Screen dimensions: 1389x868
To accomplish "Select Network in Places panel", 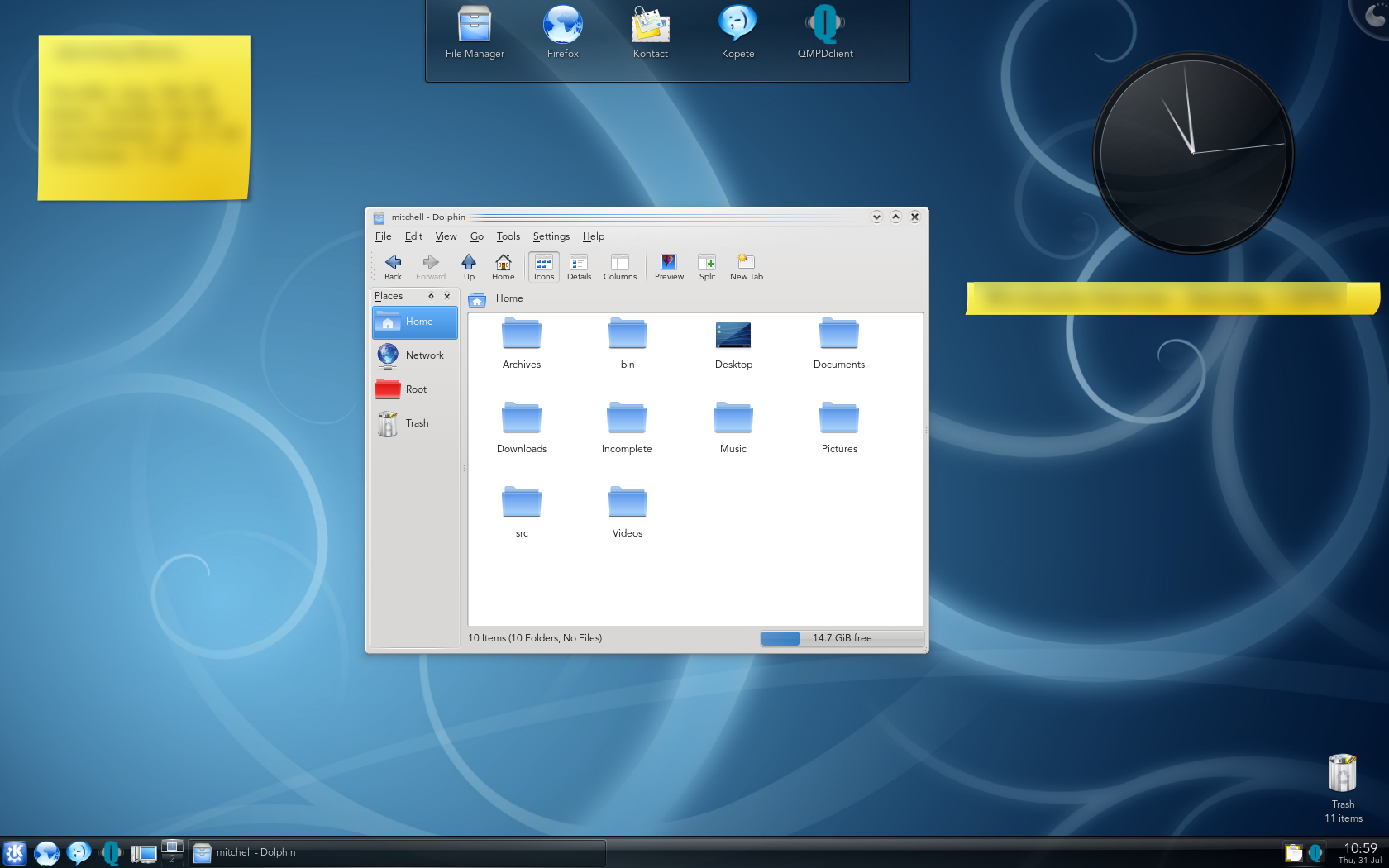I will (x=413, y=355).
